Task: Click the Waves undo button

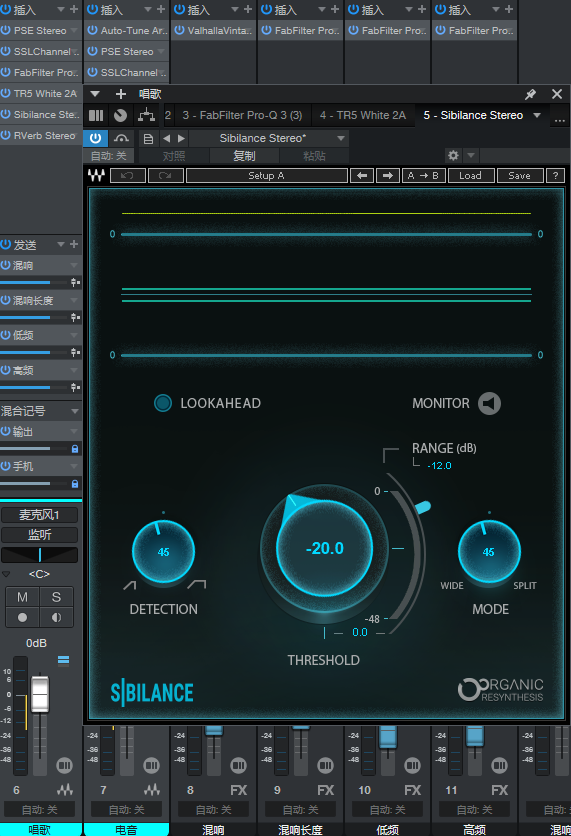Action: [127, 175]
